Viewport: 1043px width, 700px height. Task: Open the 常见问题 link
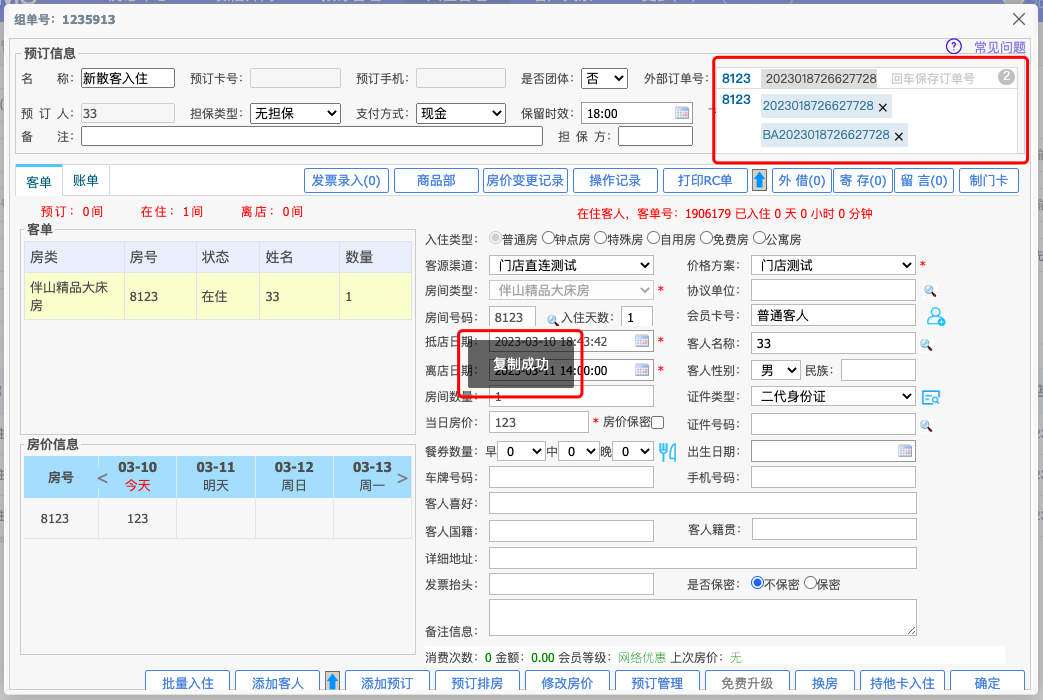(1000, 47)
